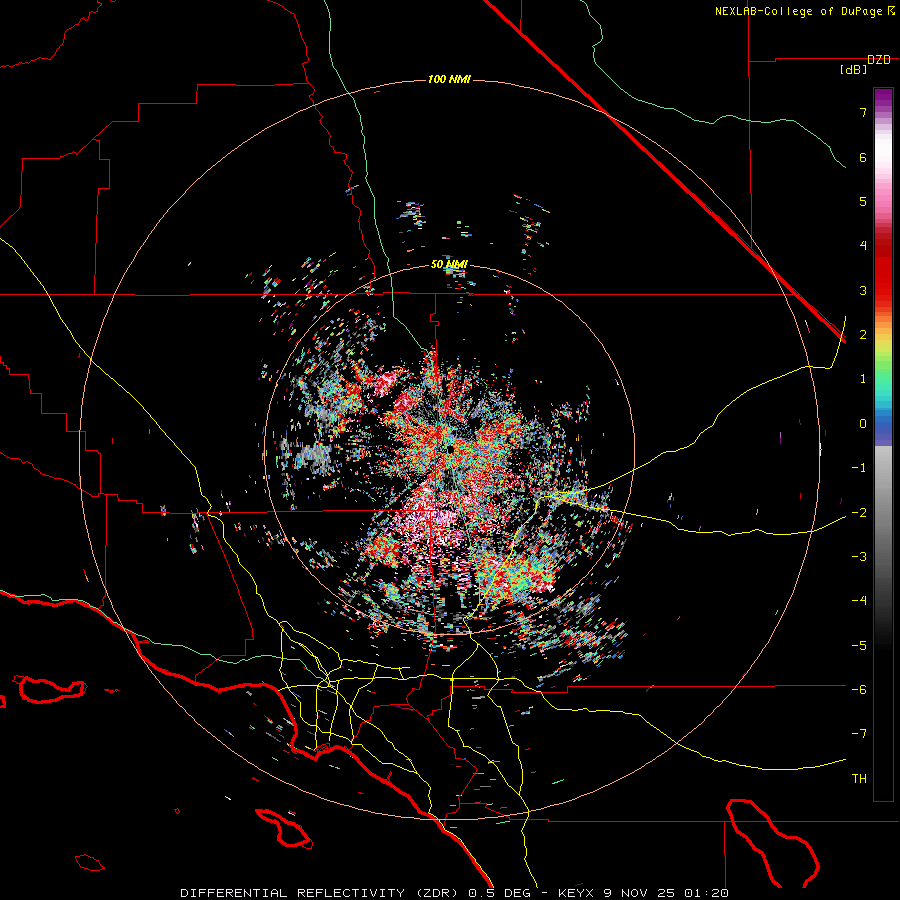Click the purple top of color bar
This screenshot has height=900, width=900.
click(883, 98)
